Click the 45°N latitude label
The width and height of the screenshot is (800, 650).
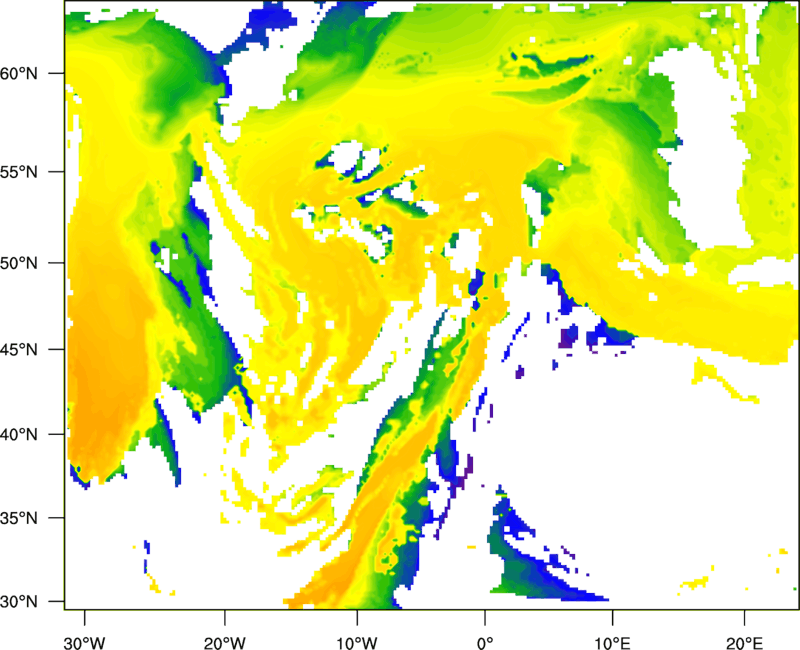tap(19, 349)
